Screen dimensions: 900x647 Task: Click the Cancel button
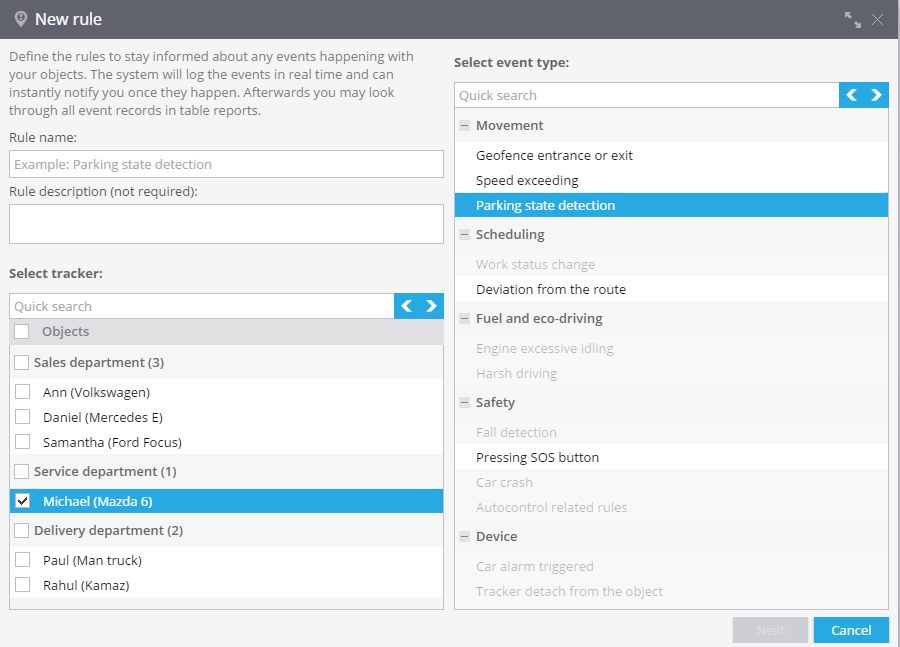coord(851,630)
